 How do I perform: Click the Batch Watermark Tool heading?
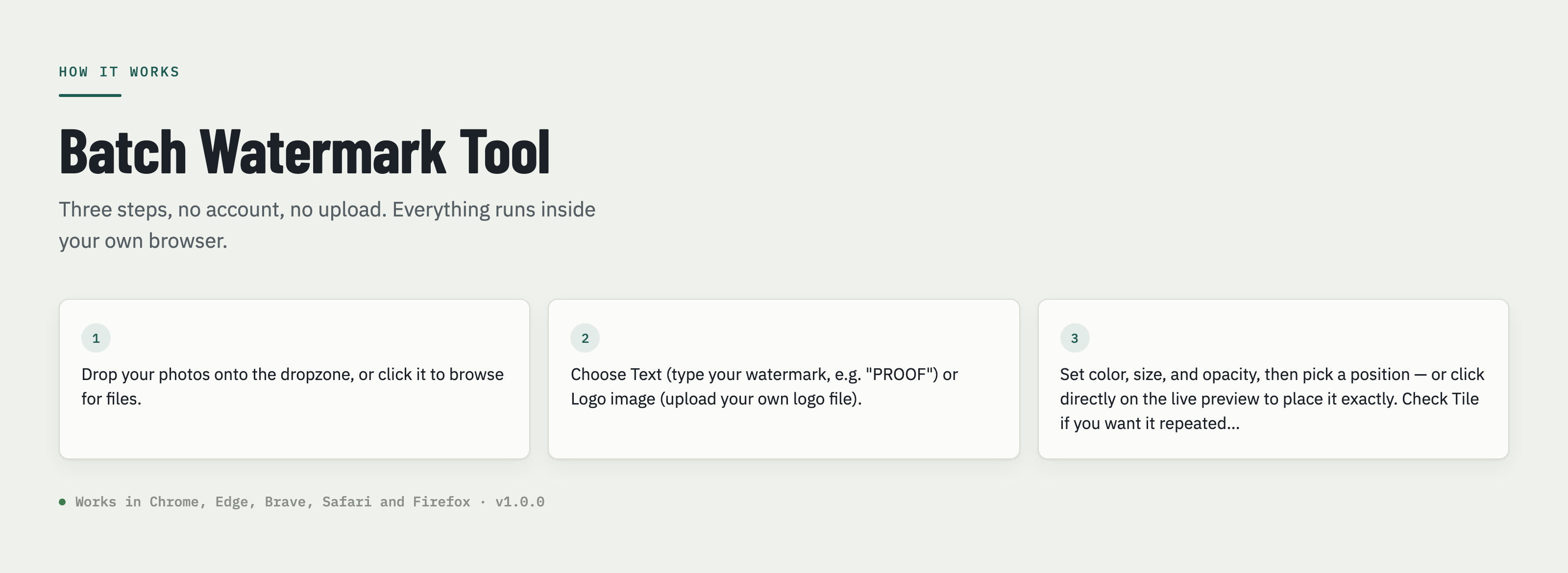(304, 152)
